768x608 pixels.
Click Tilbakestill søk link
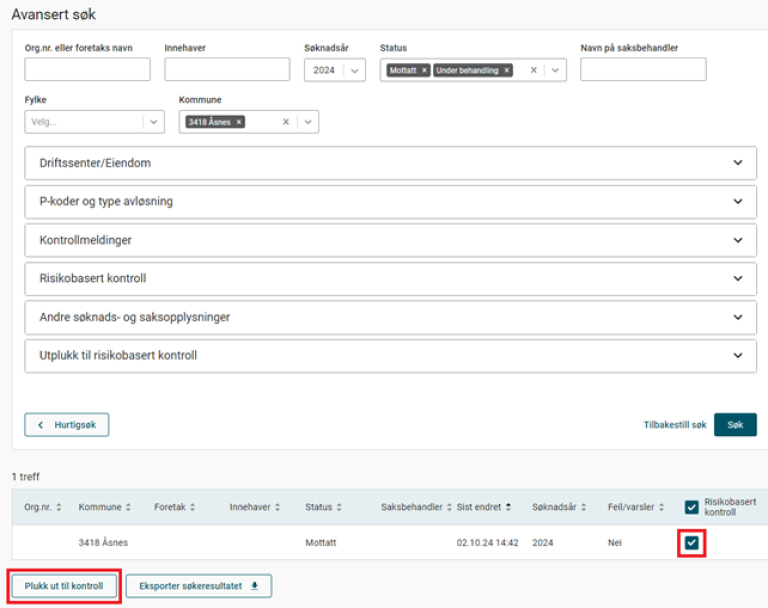tap(674, 425)
